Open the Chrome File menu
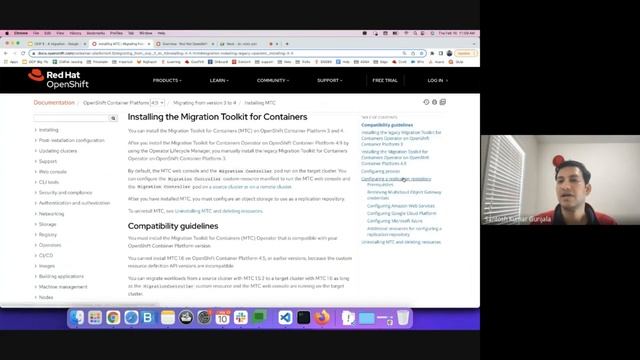 coord(36,33)
